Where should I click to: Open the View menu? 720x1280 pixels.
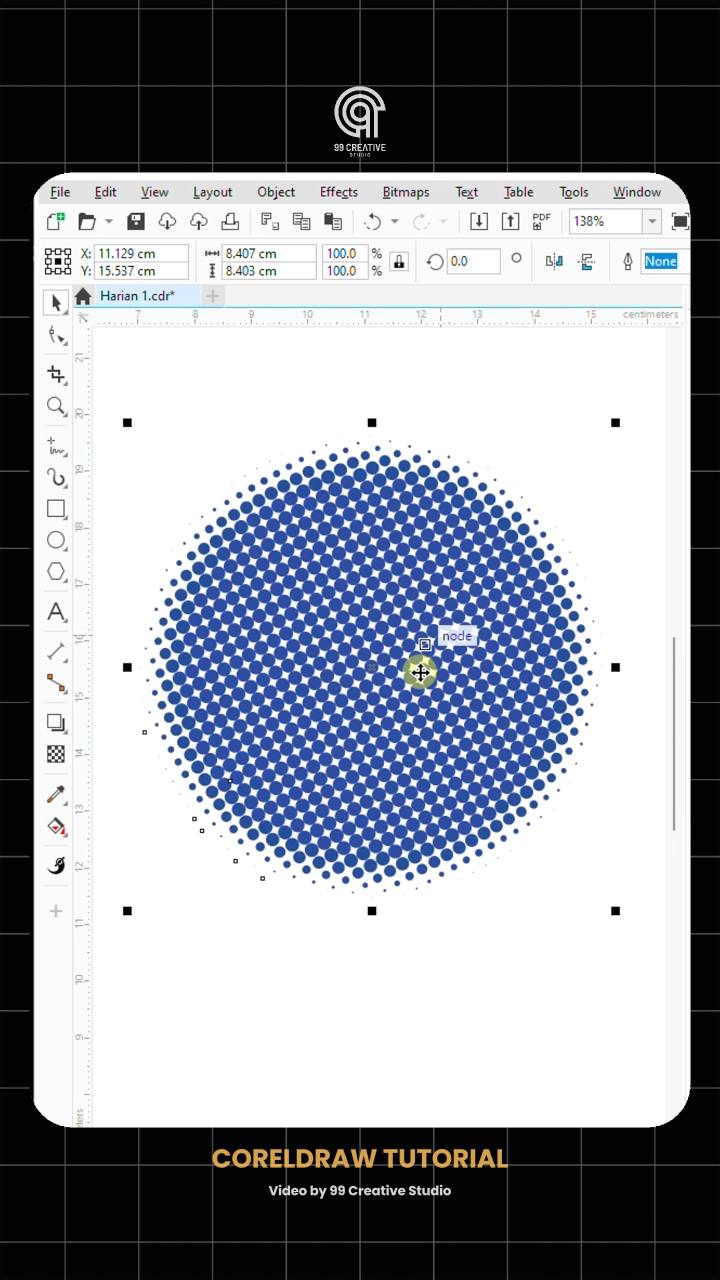(155, 192)
